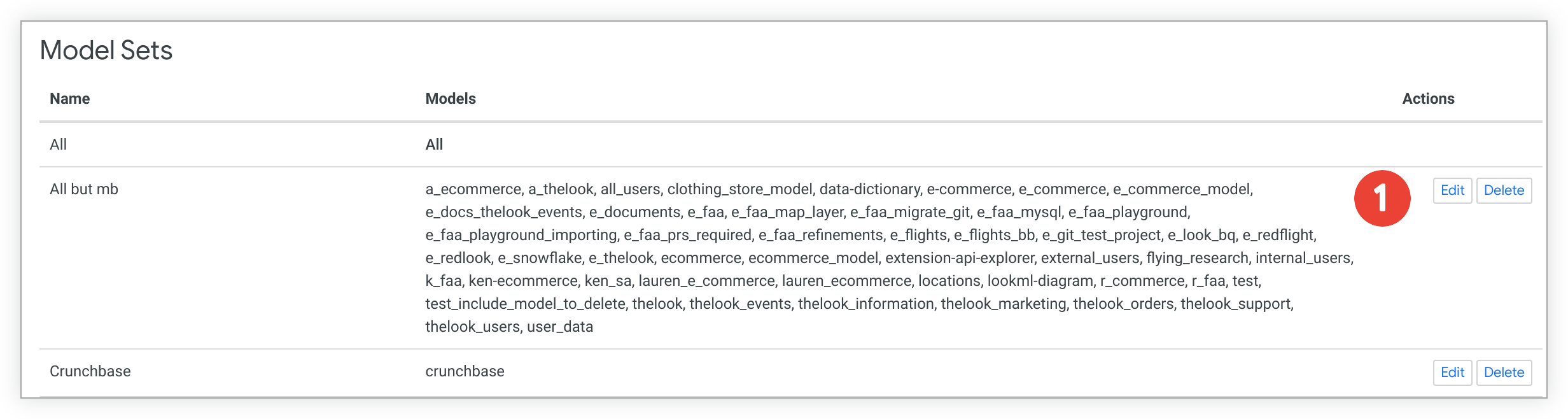The height and width of the screenshot is (419, 1568).
Task: Click the Name column header
Action: coord(70,99)
